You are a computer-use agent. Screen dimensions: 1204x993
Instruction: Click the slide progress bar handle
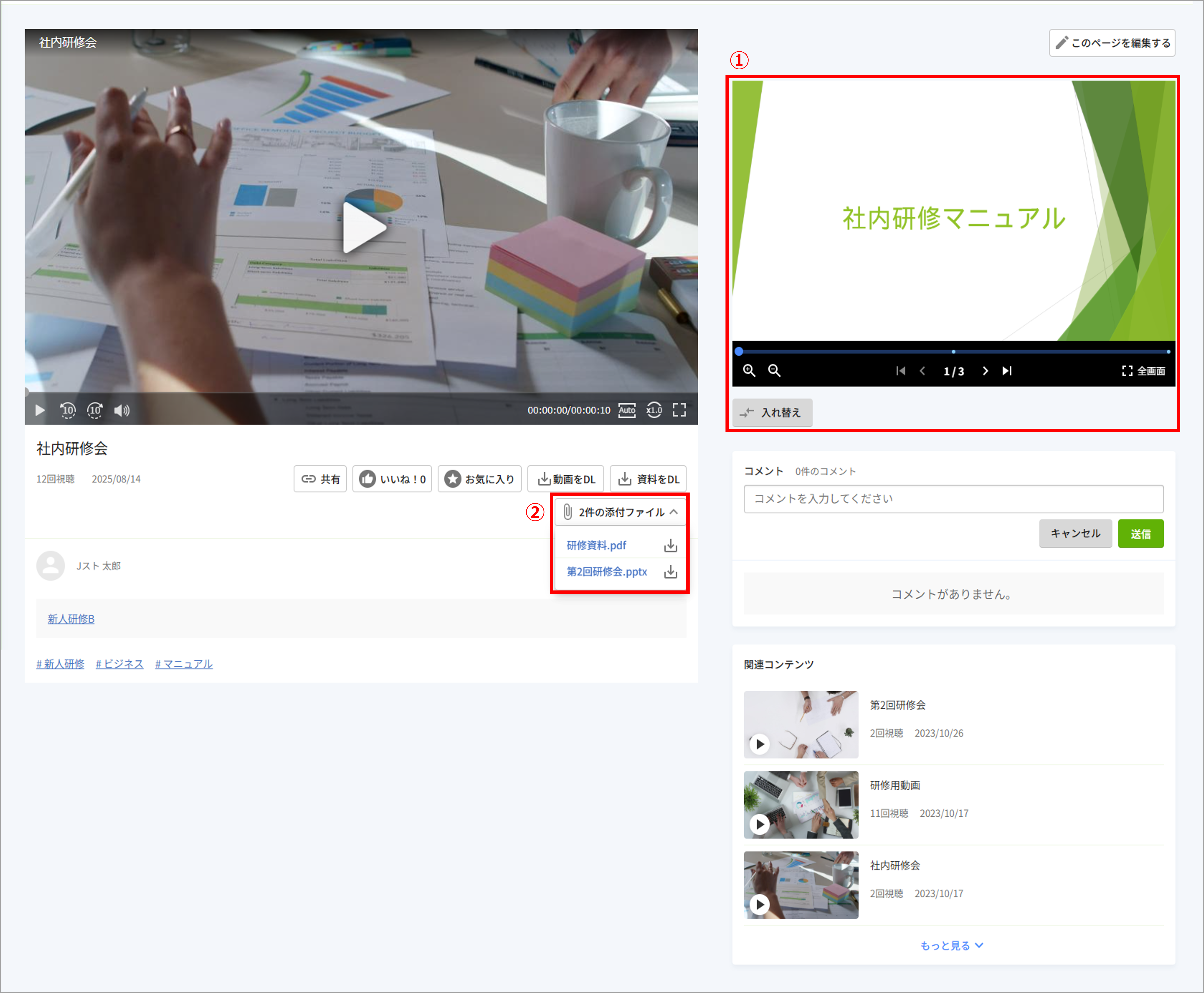739,351
